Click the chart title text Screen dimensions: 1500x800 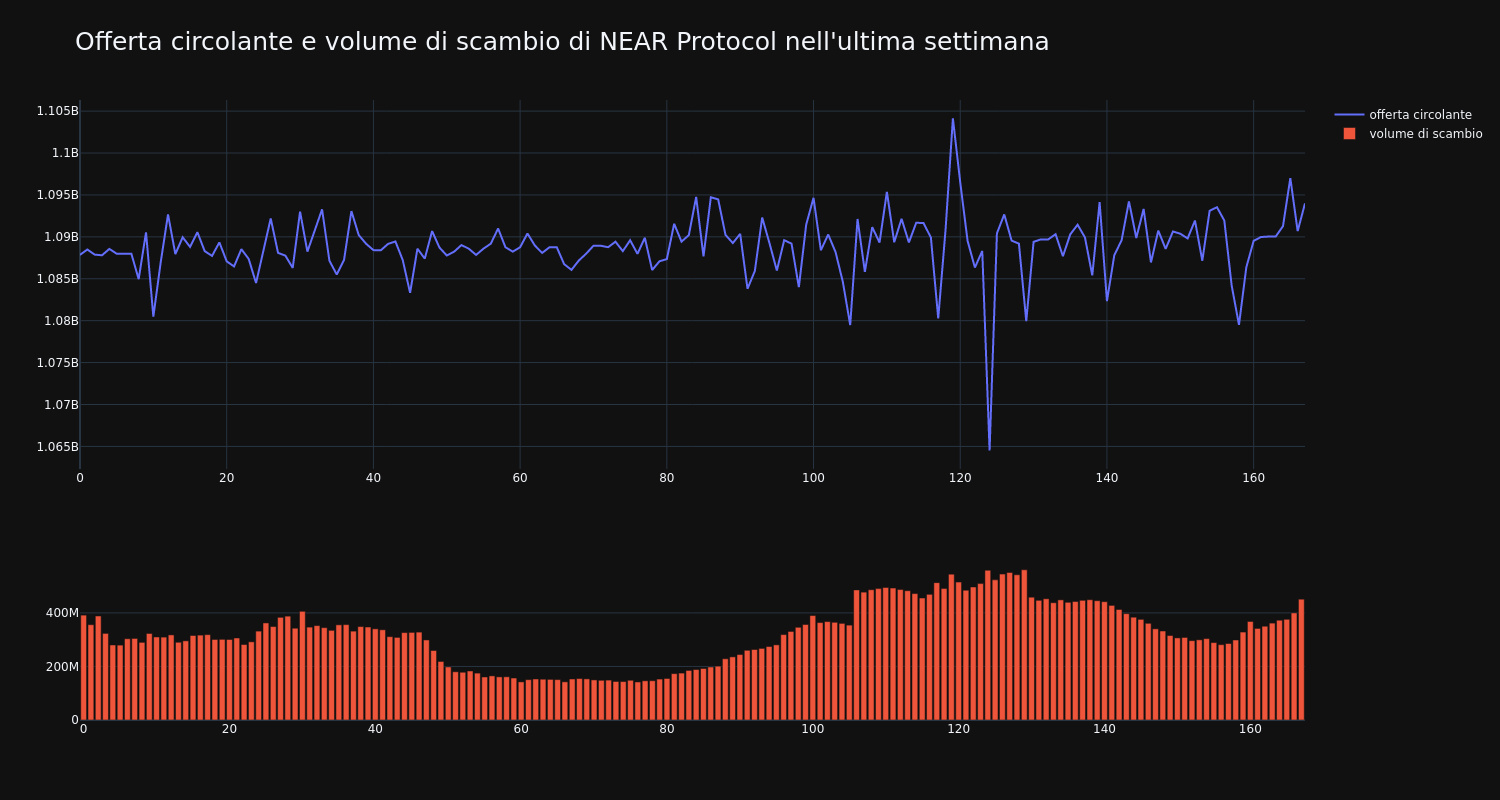pyautogui.click(x=562, y=42)
